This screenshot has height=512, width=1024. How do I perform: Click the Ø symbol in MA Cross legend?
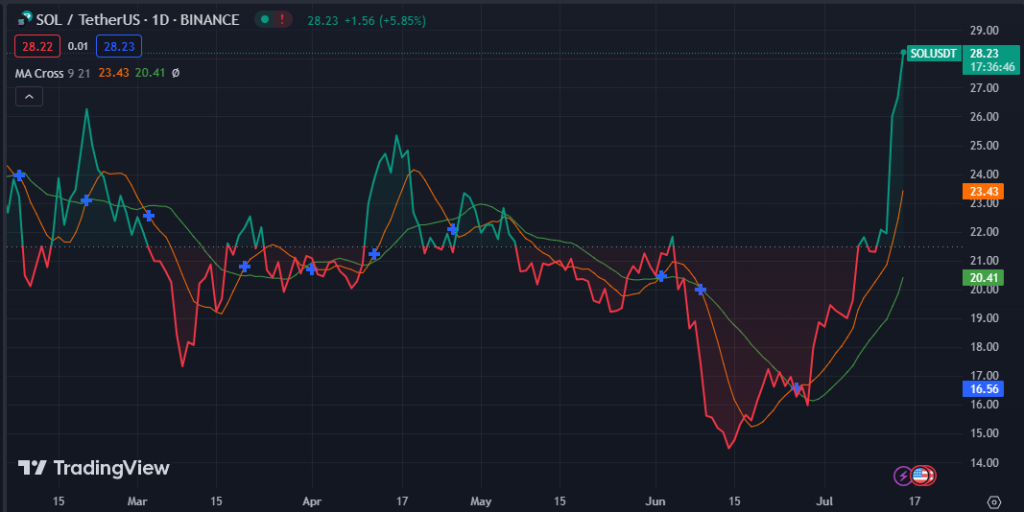pyautogui.click(x=176, y=73)
